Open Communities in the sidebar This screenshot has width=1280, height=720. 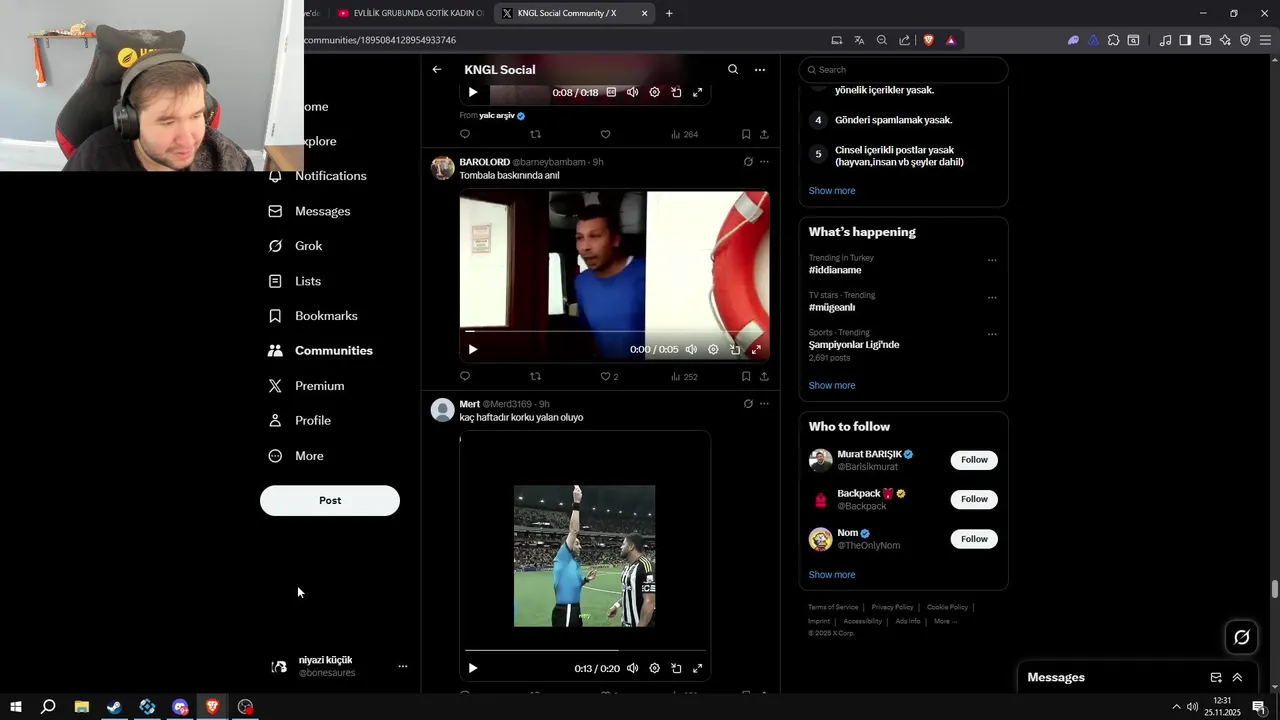(321, 351)
